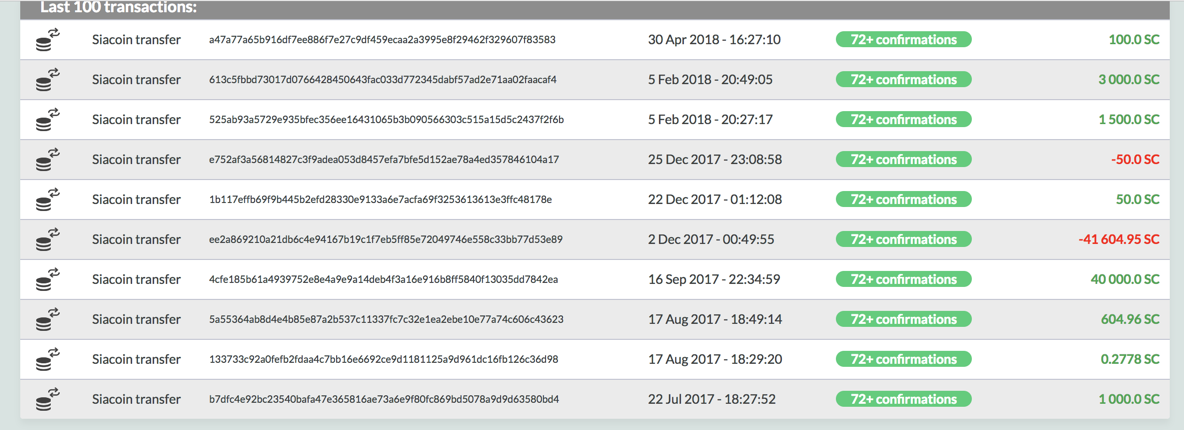The height and width of the screenshot is (430, 1184).
Task: Click coin icon for 25 Dec 2017 transfer
Action: click(47, 160)
